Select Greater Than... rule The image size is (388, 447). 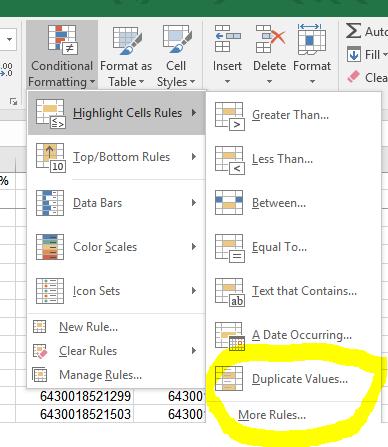point(293,115)
